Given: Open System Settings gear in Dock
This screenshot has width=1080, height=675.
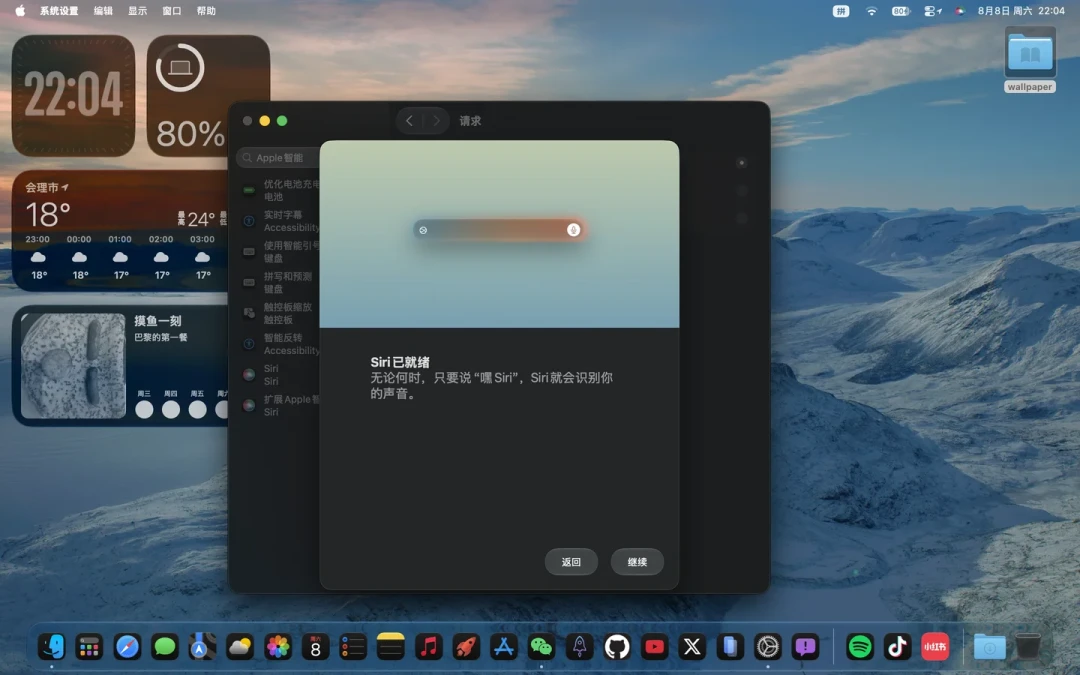Looking at the screenshot, I should [x=767, y=647].
